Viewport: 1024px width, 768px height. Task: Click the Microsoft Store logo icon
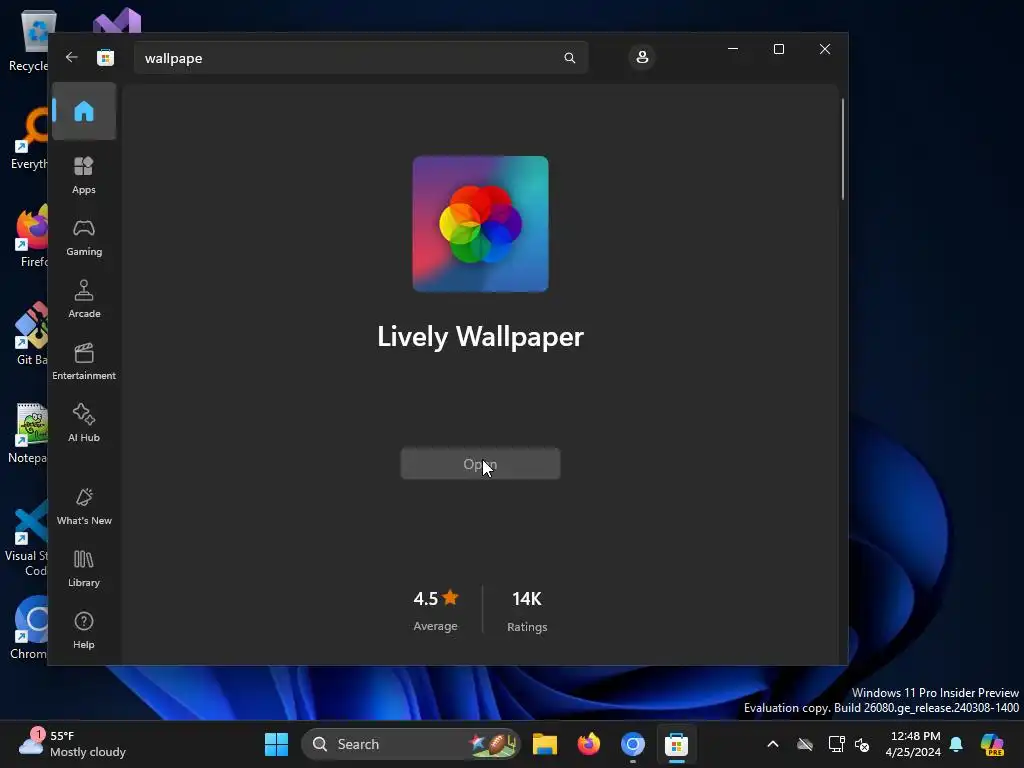tap(105, 57)
